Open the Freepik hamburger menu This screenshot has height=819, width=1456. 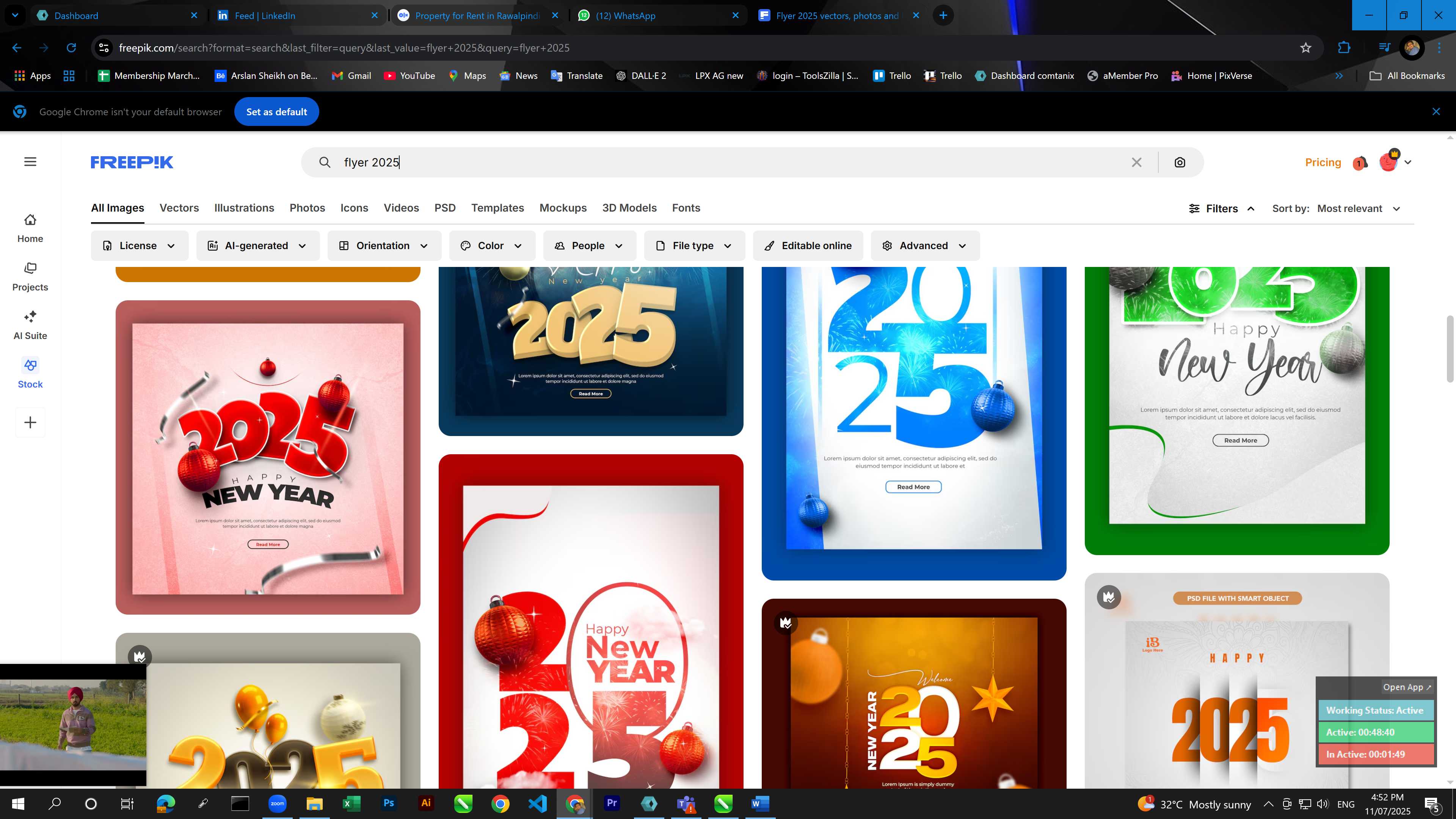pos(30,162)
